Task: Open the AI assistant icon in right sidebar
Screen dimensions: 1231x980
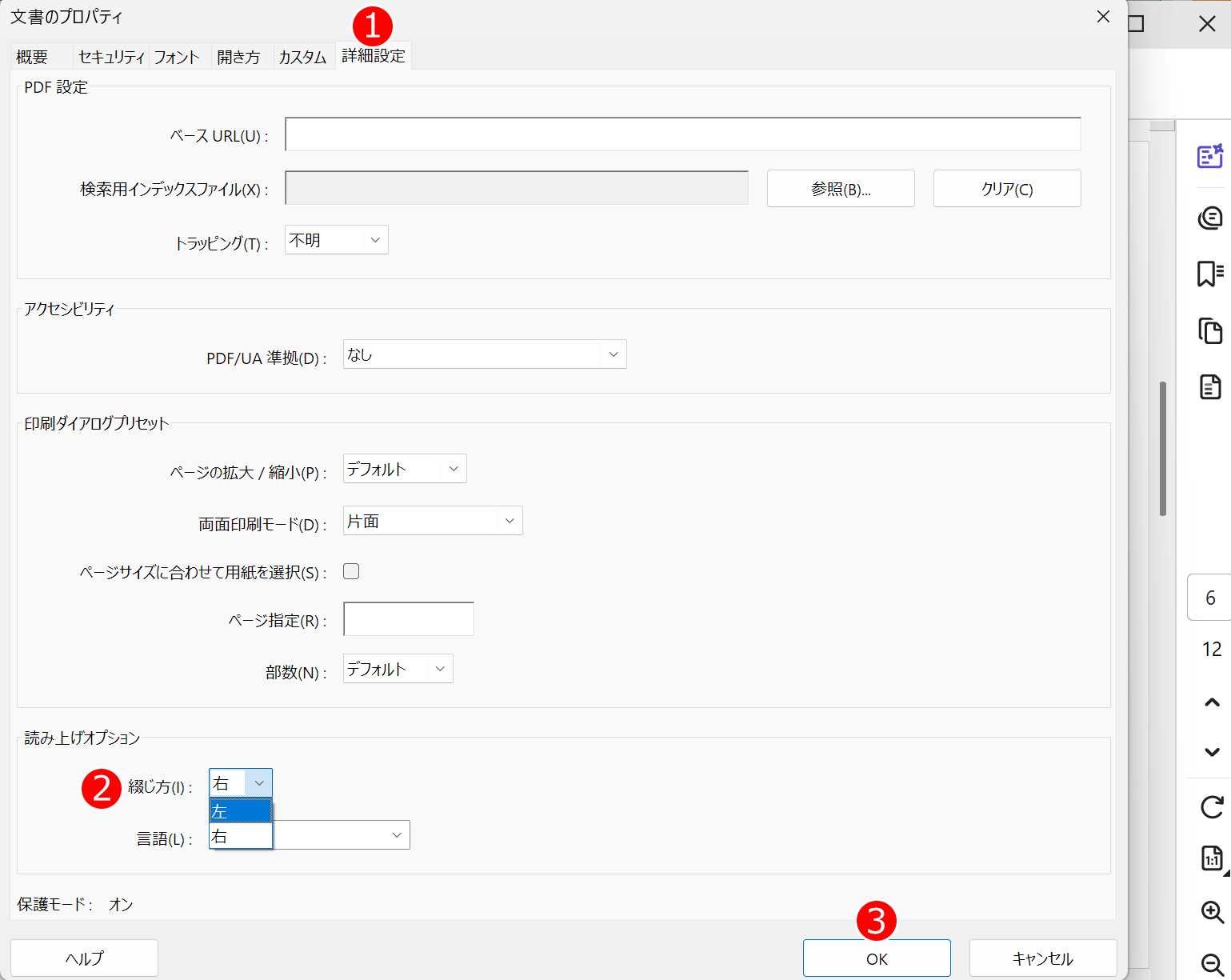Action: click(1210, 156)
